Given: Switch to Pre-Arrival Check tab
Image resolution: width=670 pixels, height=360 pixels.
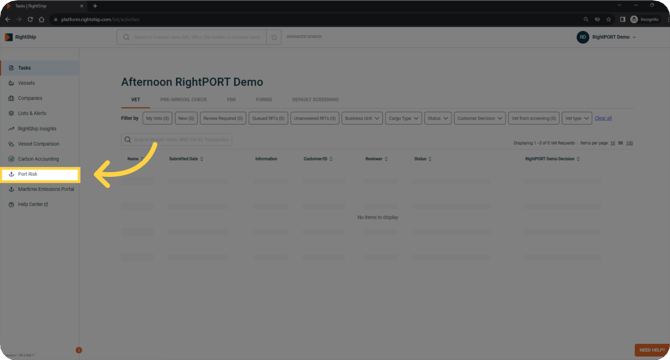Looking at the screenshot, I should pos(183,100).
